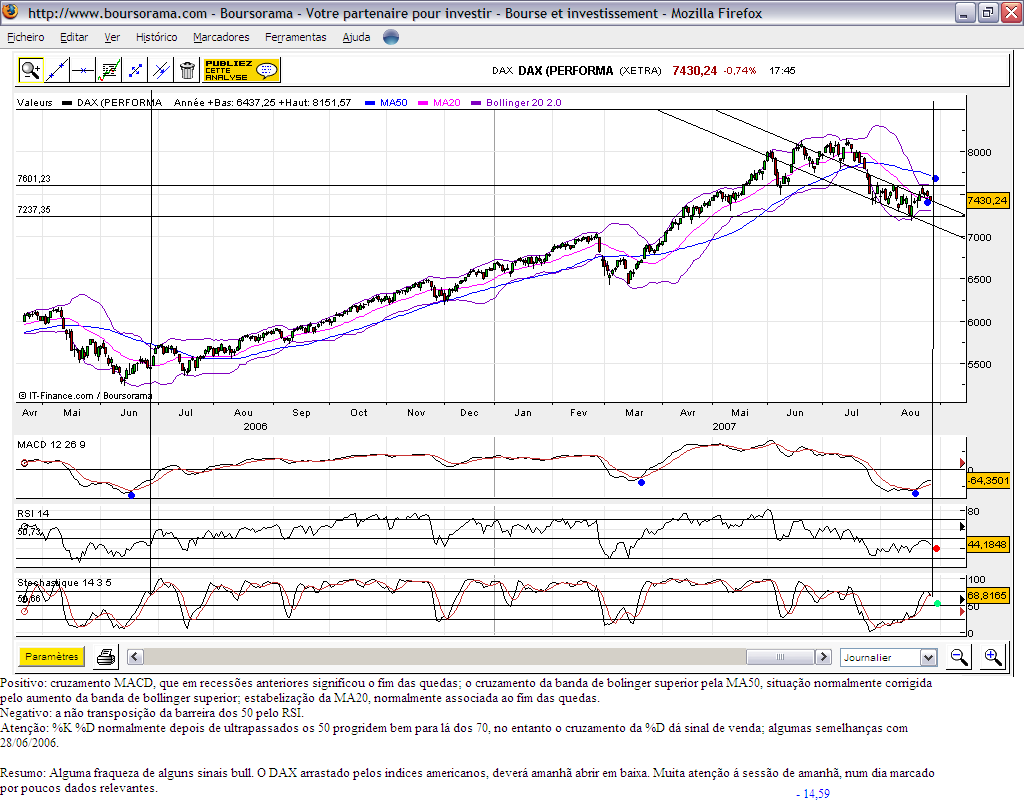The image size is (1024, 800).
Task: Click the Firefox logo in title bar
Action: (x=11, y=12)
